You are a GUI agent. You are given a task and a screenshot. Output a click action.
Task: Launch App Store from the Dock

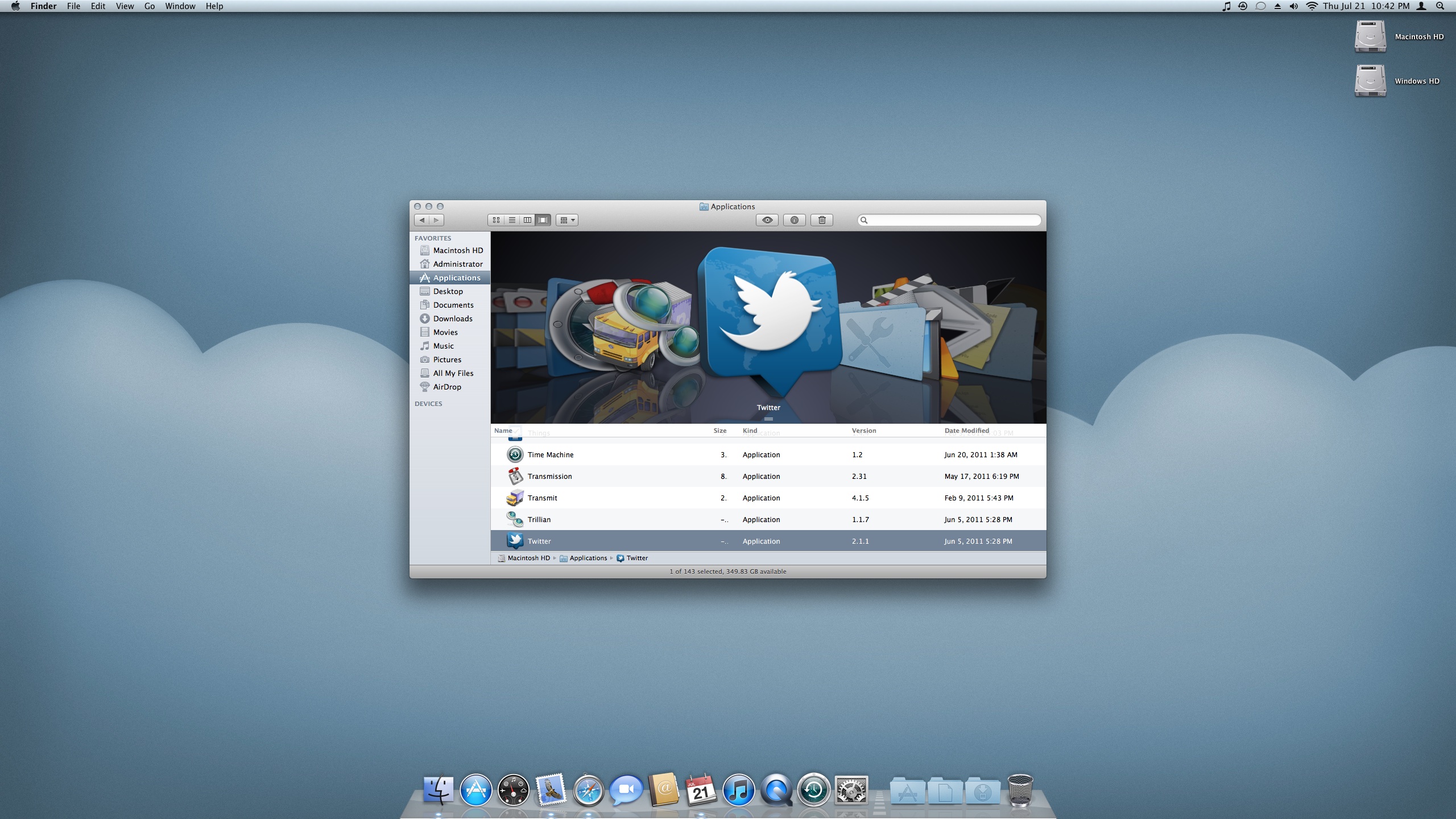click(x=475, y=790)
